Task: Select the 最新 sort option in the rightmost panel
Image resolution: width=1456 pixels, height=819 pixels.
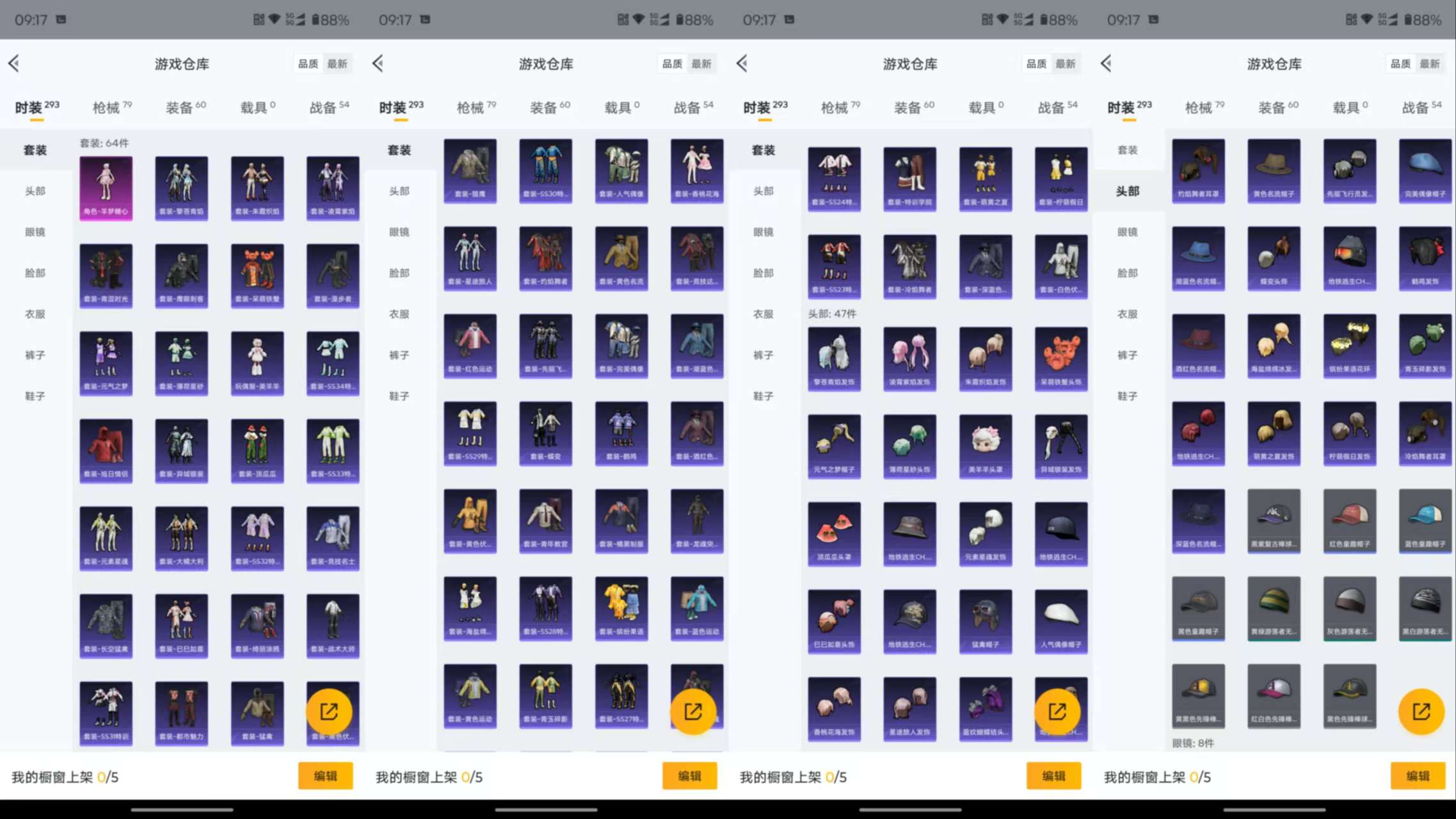Action: pyautogui.click(x=1430, y=63)
